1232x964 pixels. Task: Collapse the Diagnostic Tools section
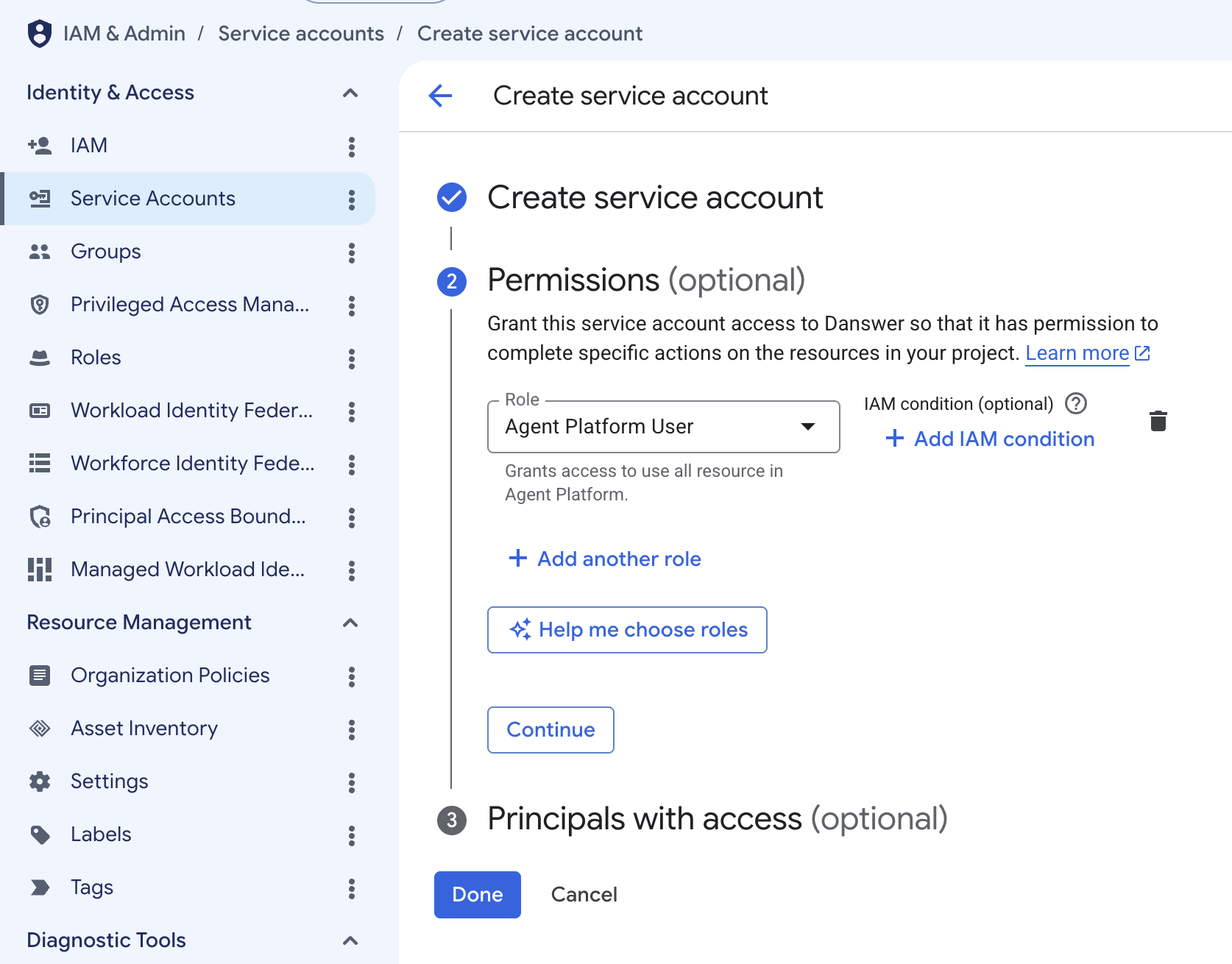click(350, 940)
